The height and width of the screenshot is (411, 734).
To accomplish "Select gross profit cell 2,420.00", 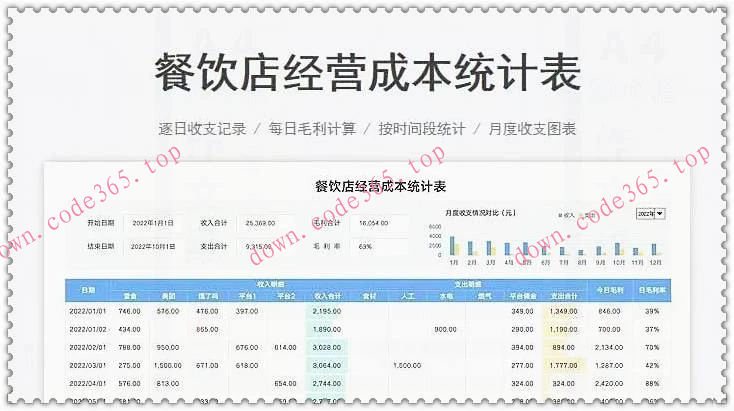I will click(x=609, y=383).
